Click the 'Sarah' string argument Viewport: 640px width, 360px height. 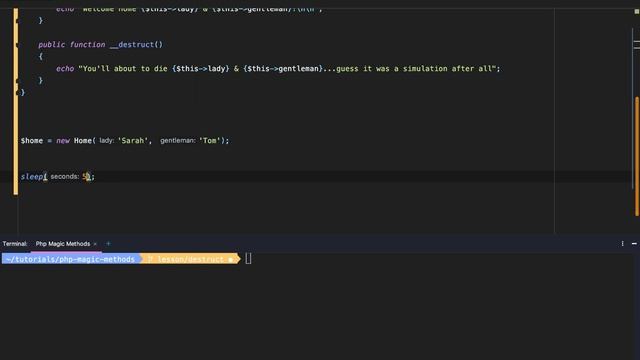point(133,141)
